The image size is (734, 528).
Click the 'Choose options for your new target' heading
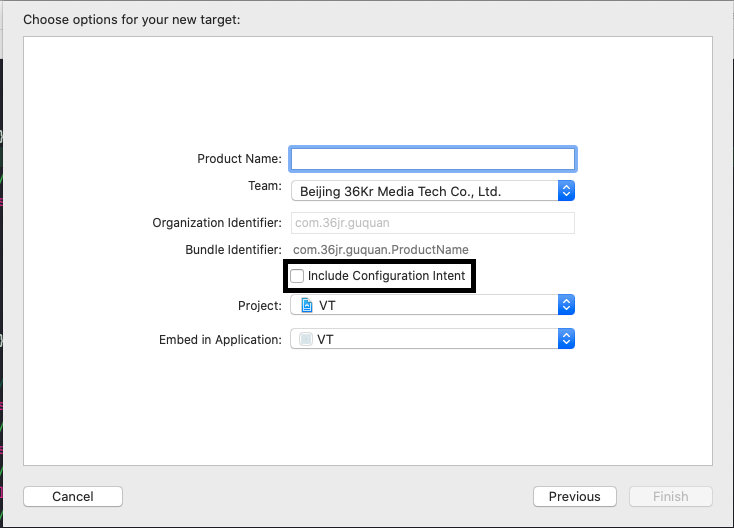point(132,20)
